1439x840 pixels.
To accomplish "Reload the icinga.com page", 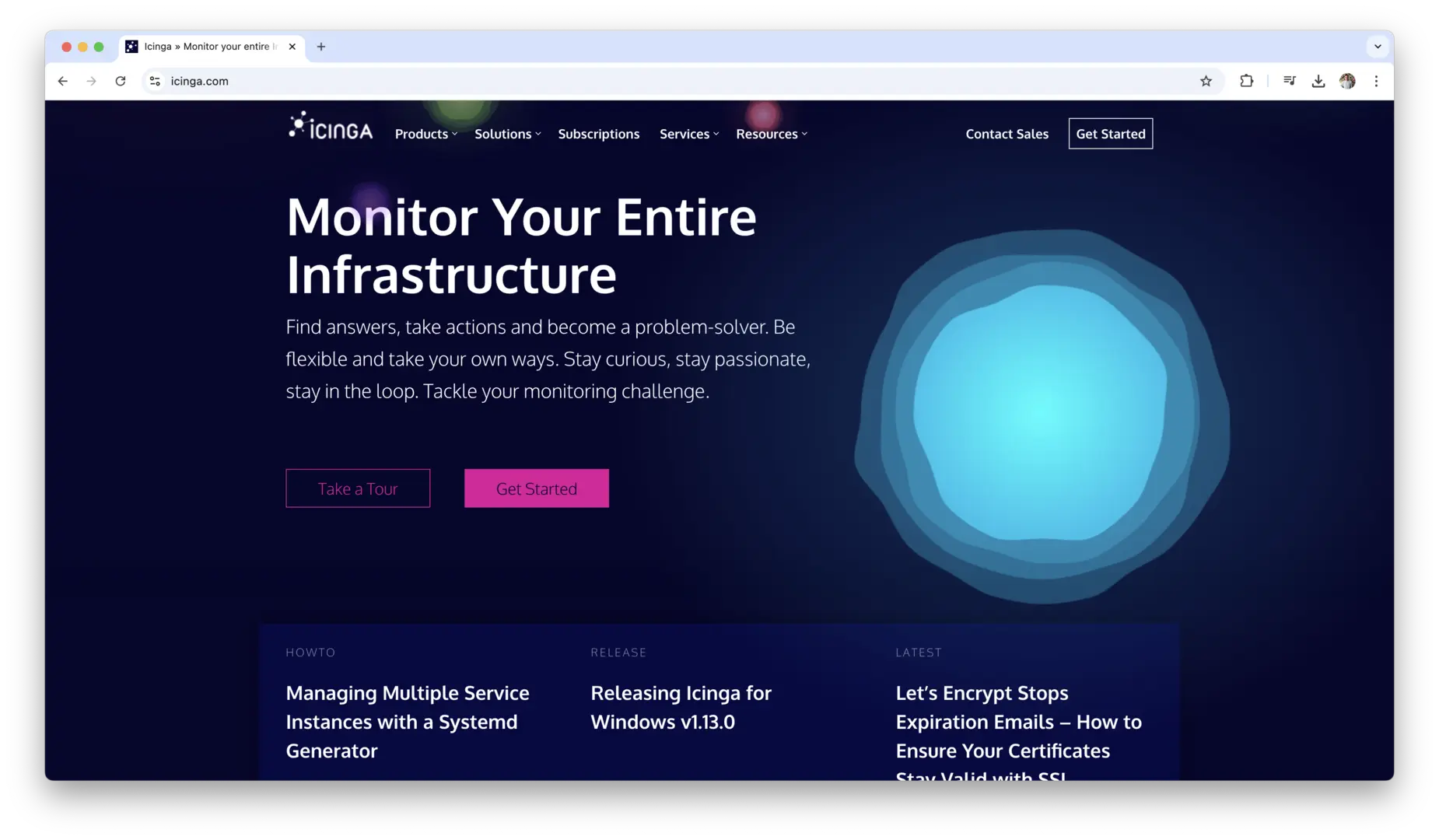I will (121, 81).
